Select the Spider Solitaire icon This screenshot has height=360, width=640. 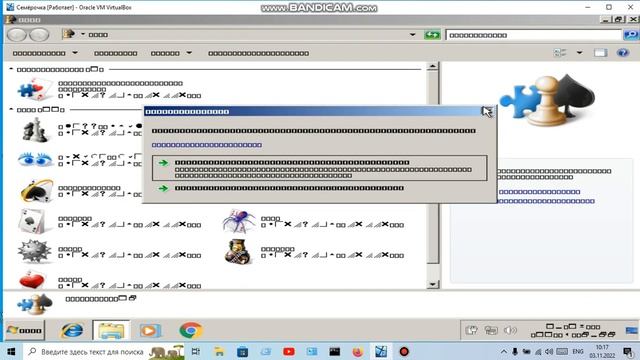pos(239,221)
